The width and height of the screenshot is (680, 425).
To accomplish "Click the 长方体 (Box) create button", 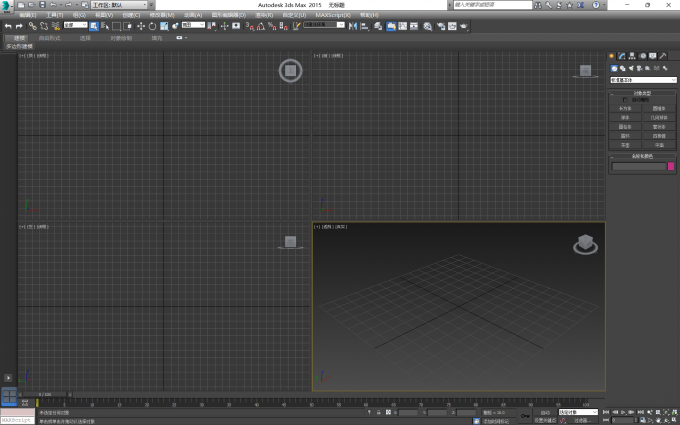I will click(x=625, y=108).
